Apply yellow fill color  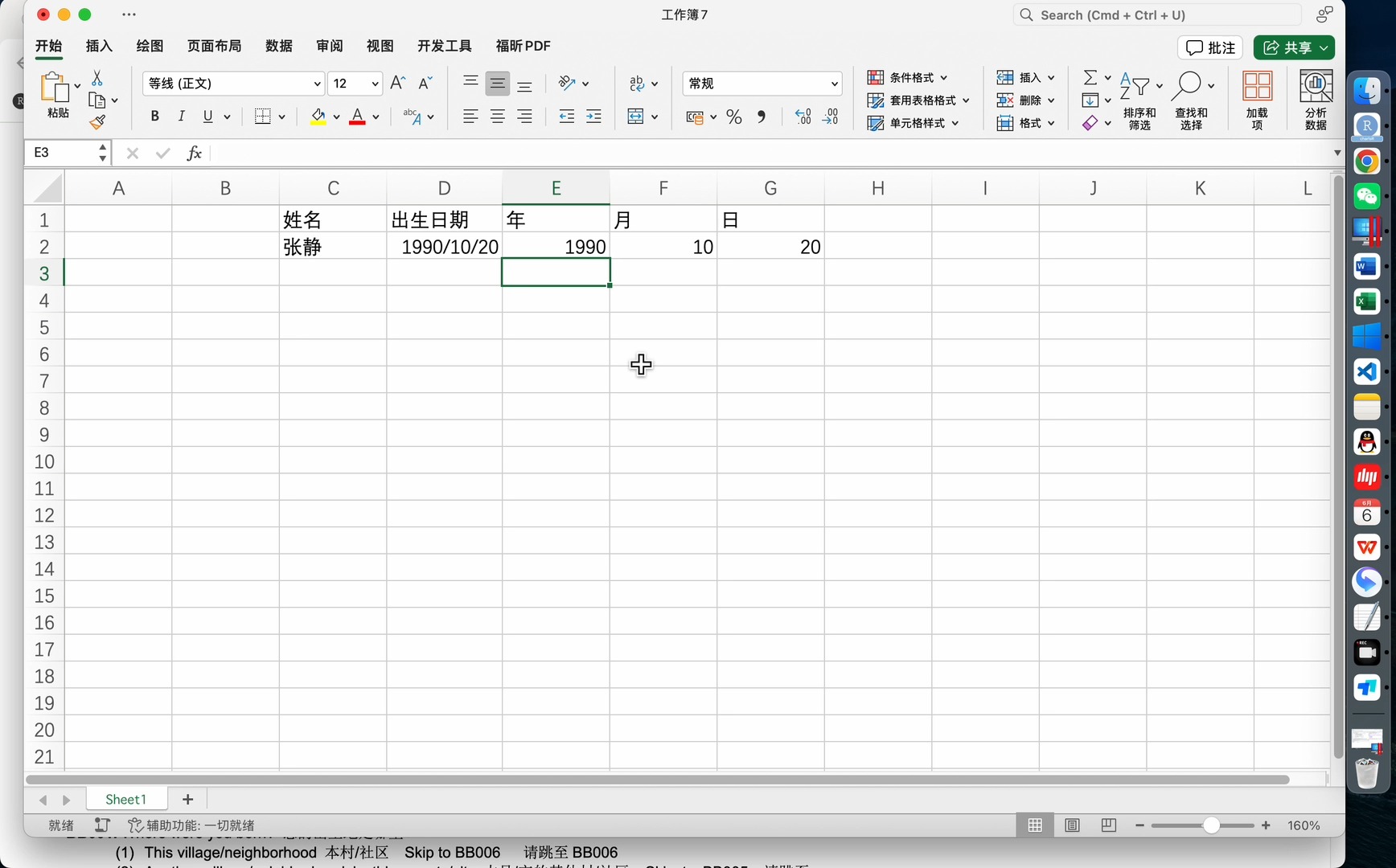[x=318, y=117]
